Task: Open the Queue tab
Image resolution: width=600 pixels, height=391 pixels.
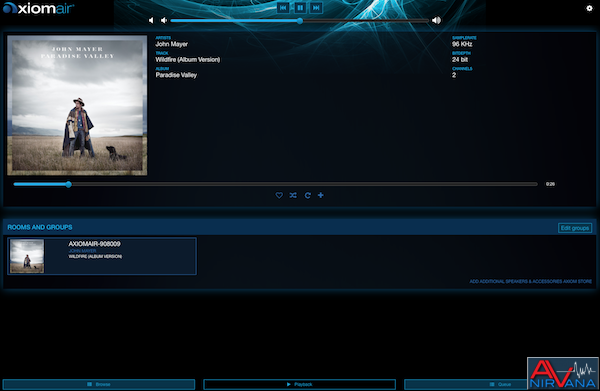Action: point(466,384)
